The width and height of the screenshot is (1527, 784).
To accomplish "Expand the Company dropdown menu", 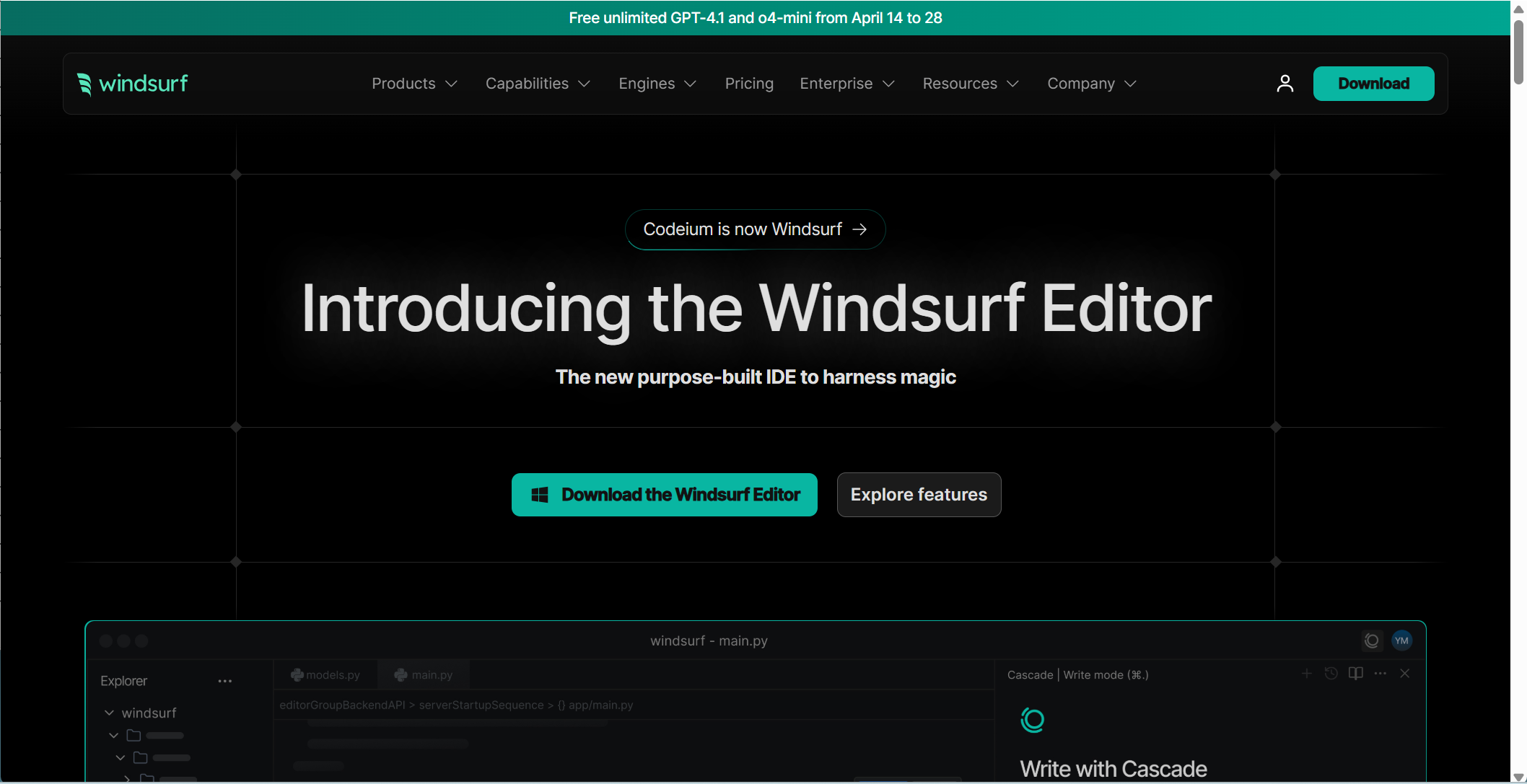I will 1092,84.
